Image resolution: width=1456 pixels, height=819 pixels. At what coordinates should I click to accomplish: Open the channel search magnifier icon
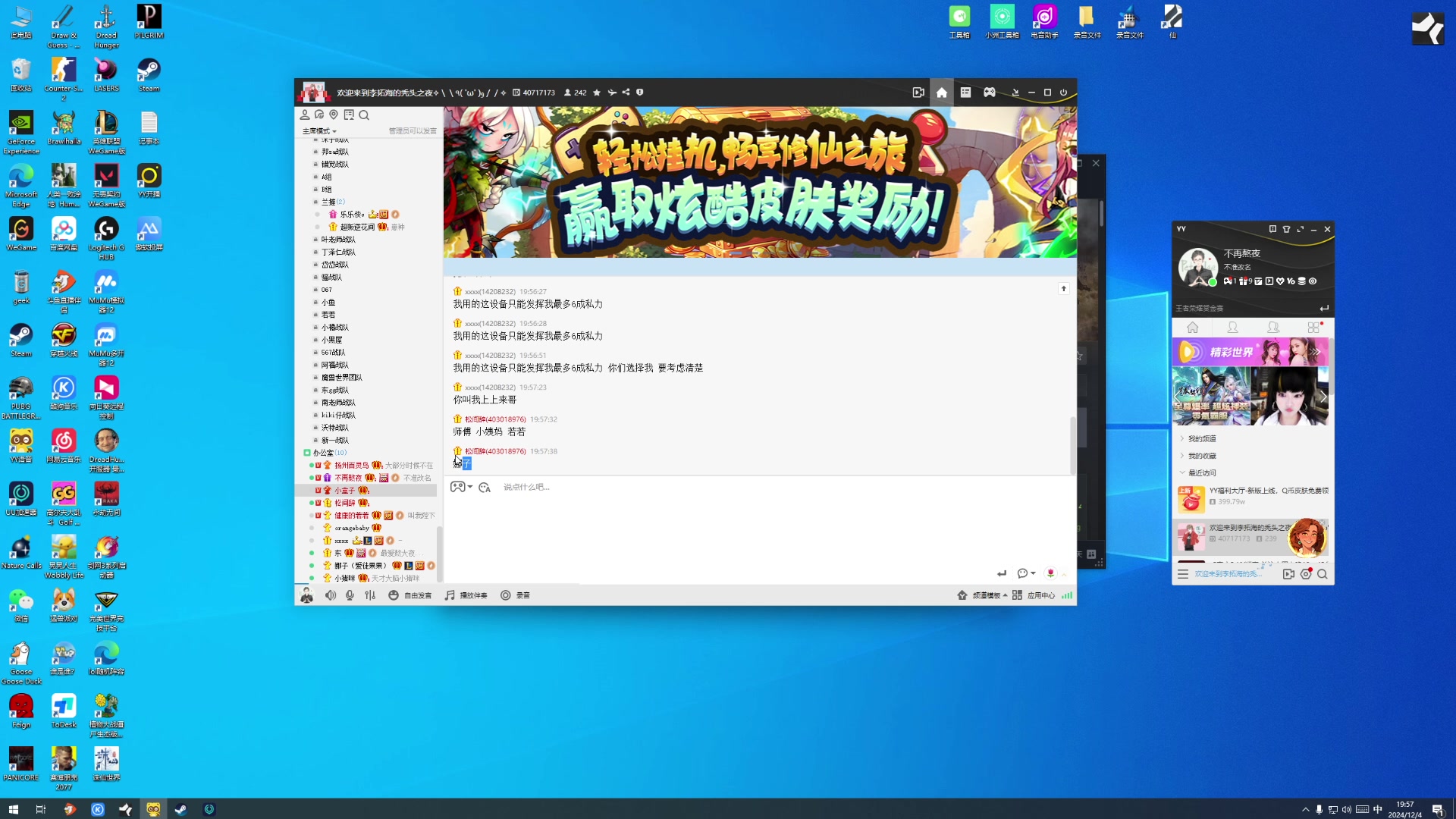coord(364,115)
